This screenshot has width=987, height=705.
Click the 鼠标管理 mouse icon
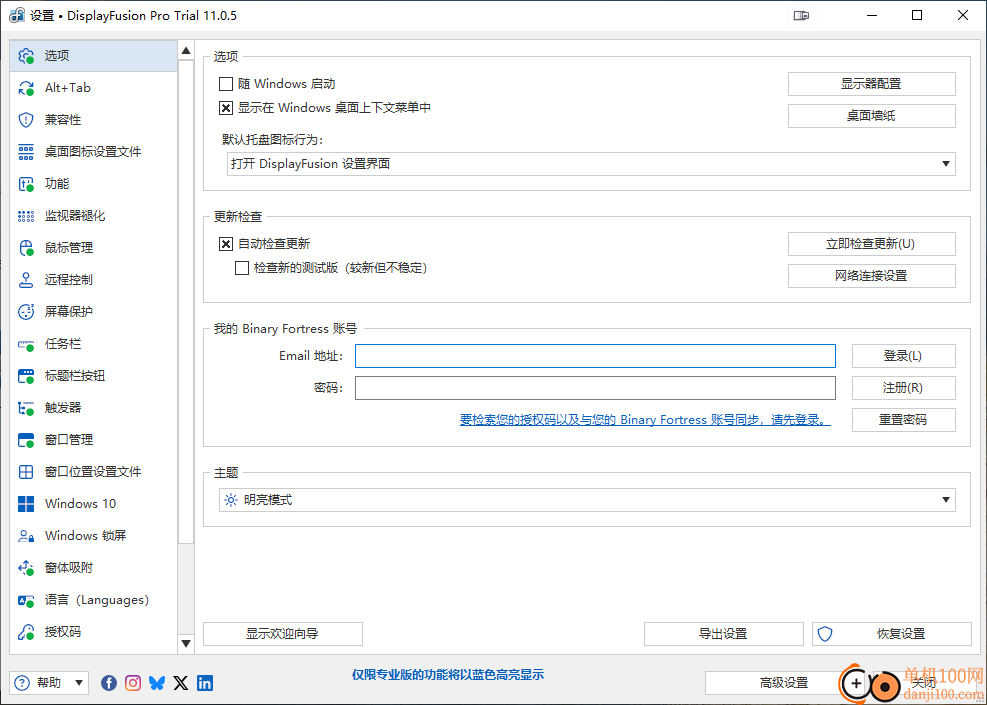click(26, 248)
